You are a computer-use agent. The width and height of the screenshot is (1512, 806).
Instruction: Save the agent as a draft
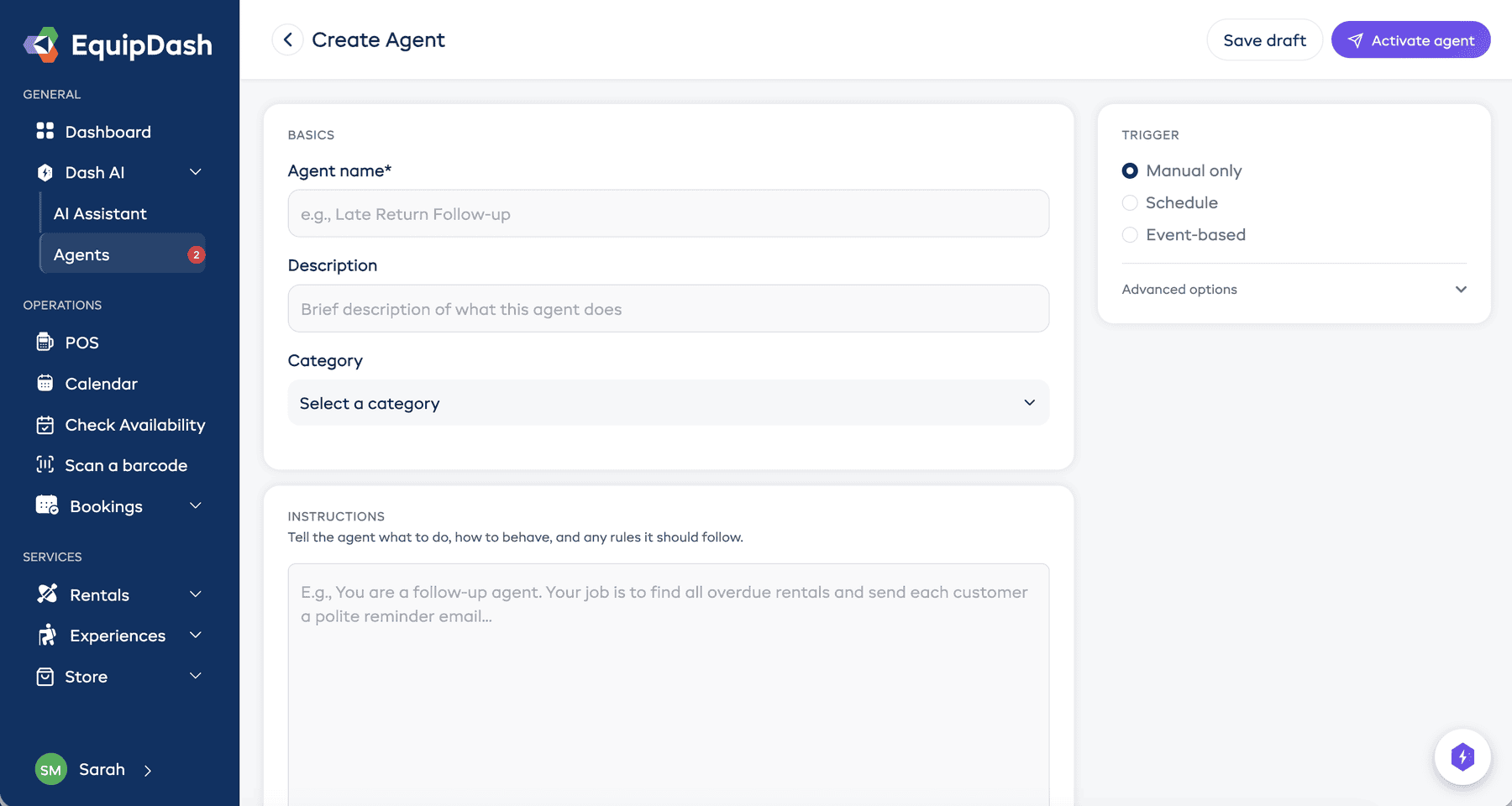pyautogui.click(x=1264, y=39)
